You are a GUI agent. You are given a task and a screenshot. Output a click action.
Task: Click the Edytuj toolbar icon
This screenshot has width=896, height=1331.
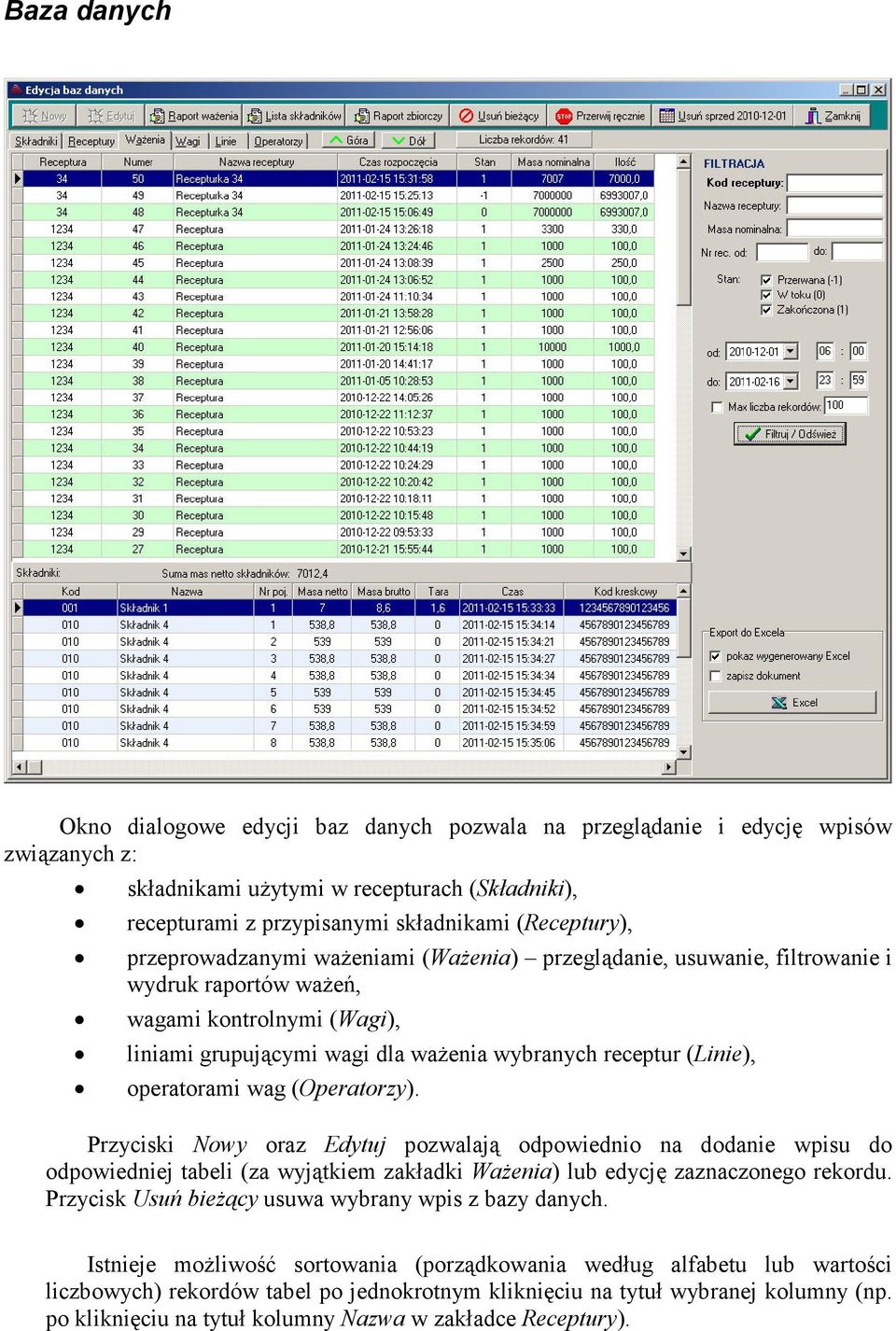point(95,116)
